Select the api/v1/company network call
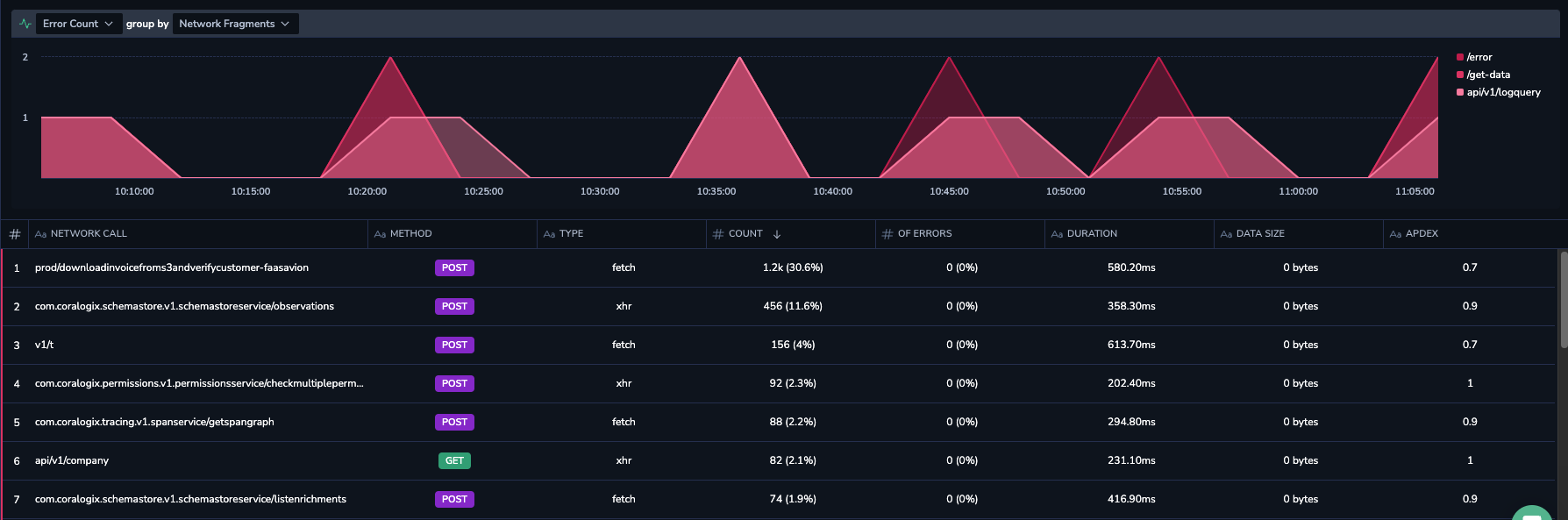This screenshot has width=1568, height=520. (x=72, y=460)
